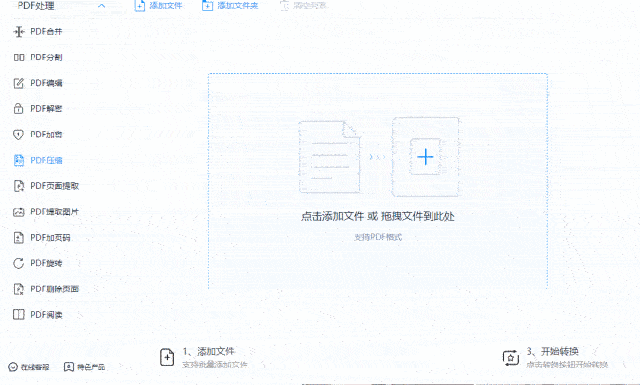The height and width of the screenshot is (385, 640).
Task: Open the PDF删除页面 tool
Action: 46,289
